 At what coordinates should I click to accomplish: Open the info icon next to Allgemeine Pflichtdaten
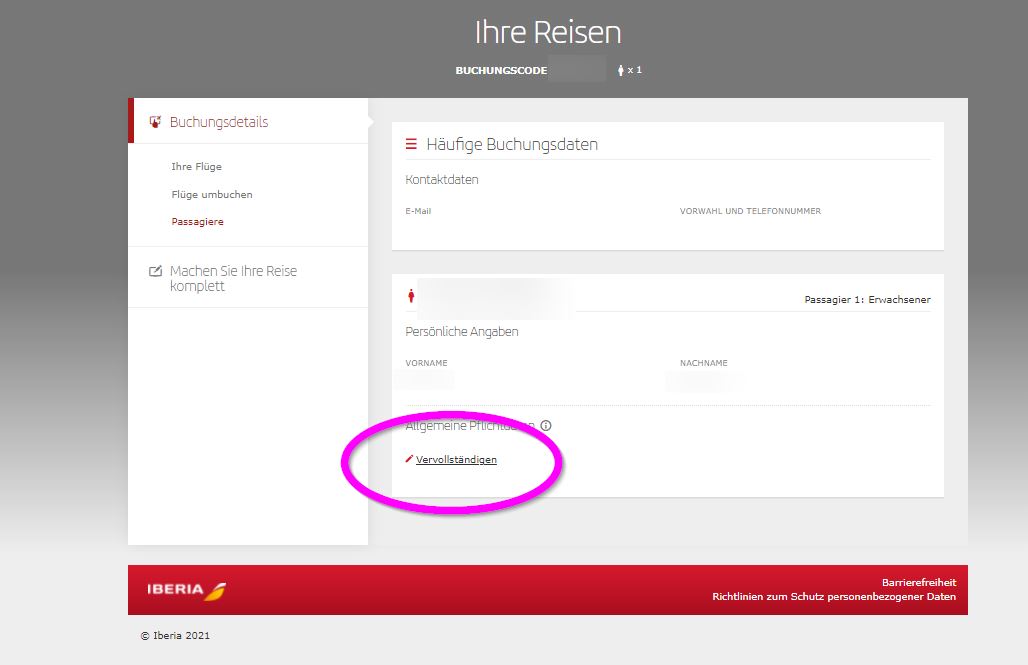tap(546, 426)
